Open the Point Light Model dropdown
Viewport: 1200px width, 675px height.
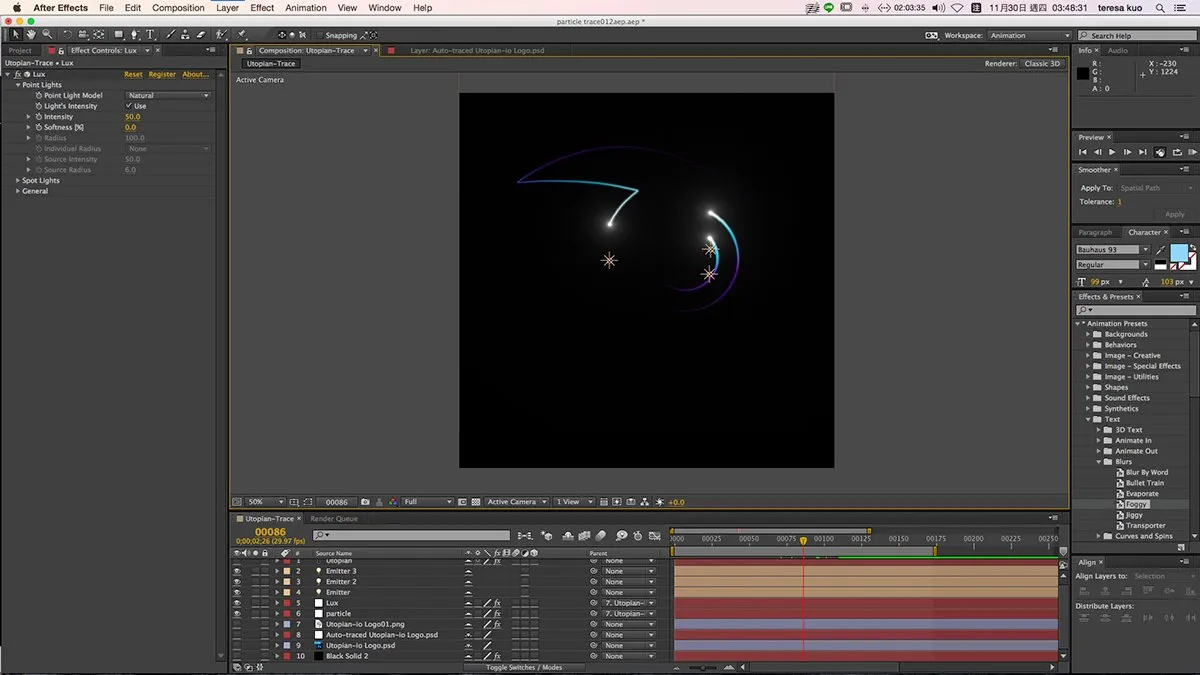tap(168, 95)
